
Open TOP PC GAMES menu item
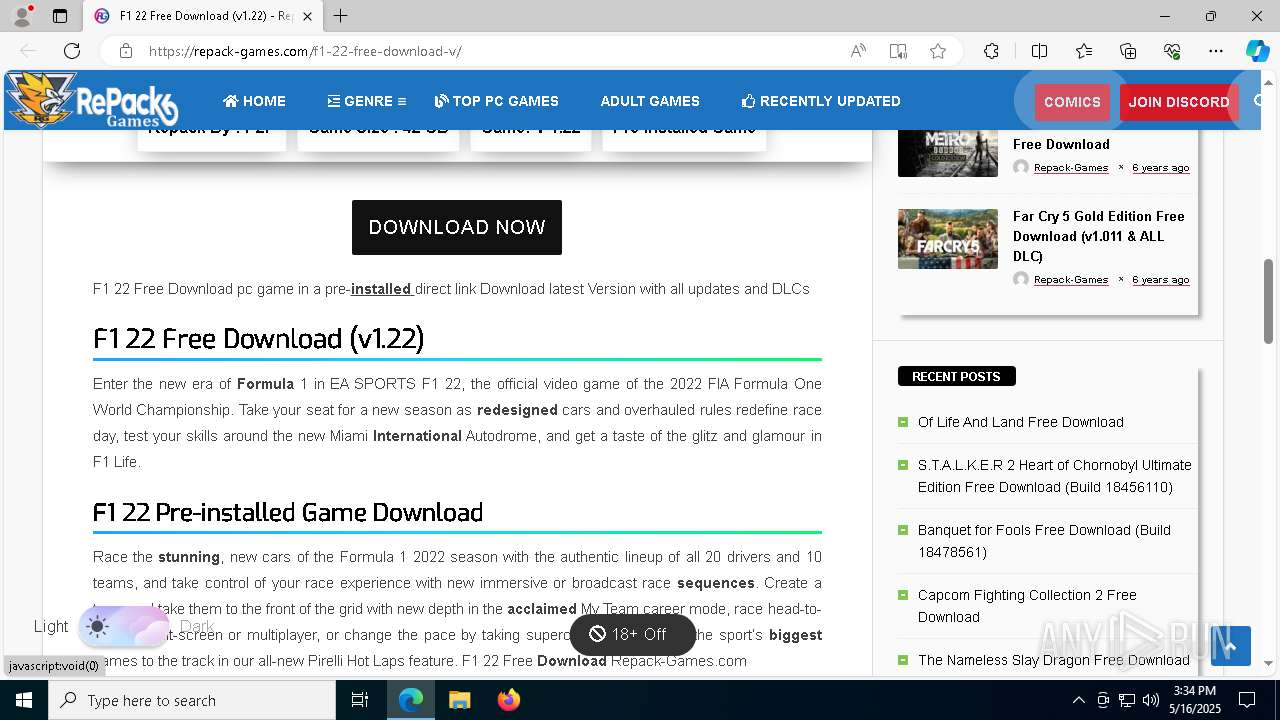coord(497,101)
